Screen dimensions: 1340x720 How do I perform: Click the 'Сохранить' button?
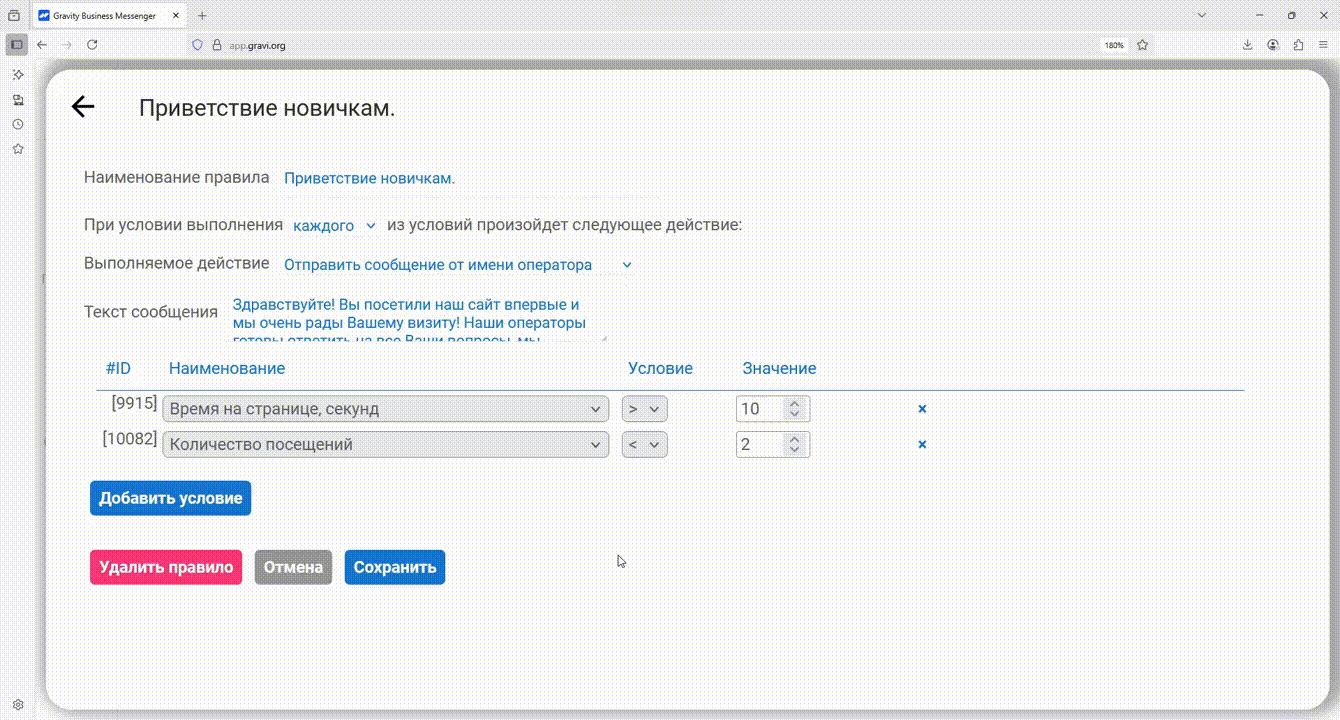pos(395,567)
